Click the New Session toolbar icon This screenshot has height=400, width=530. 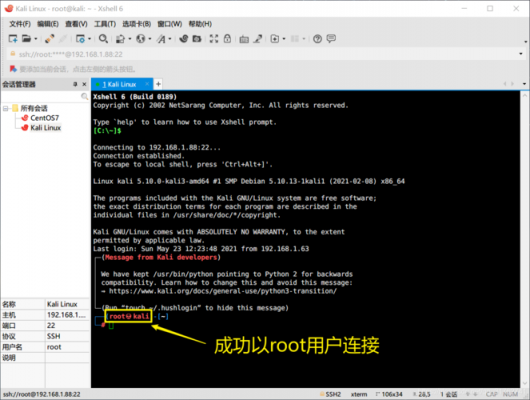pos(13,39)
